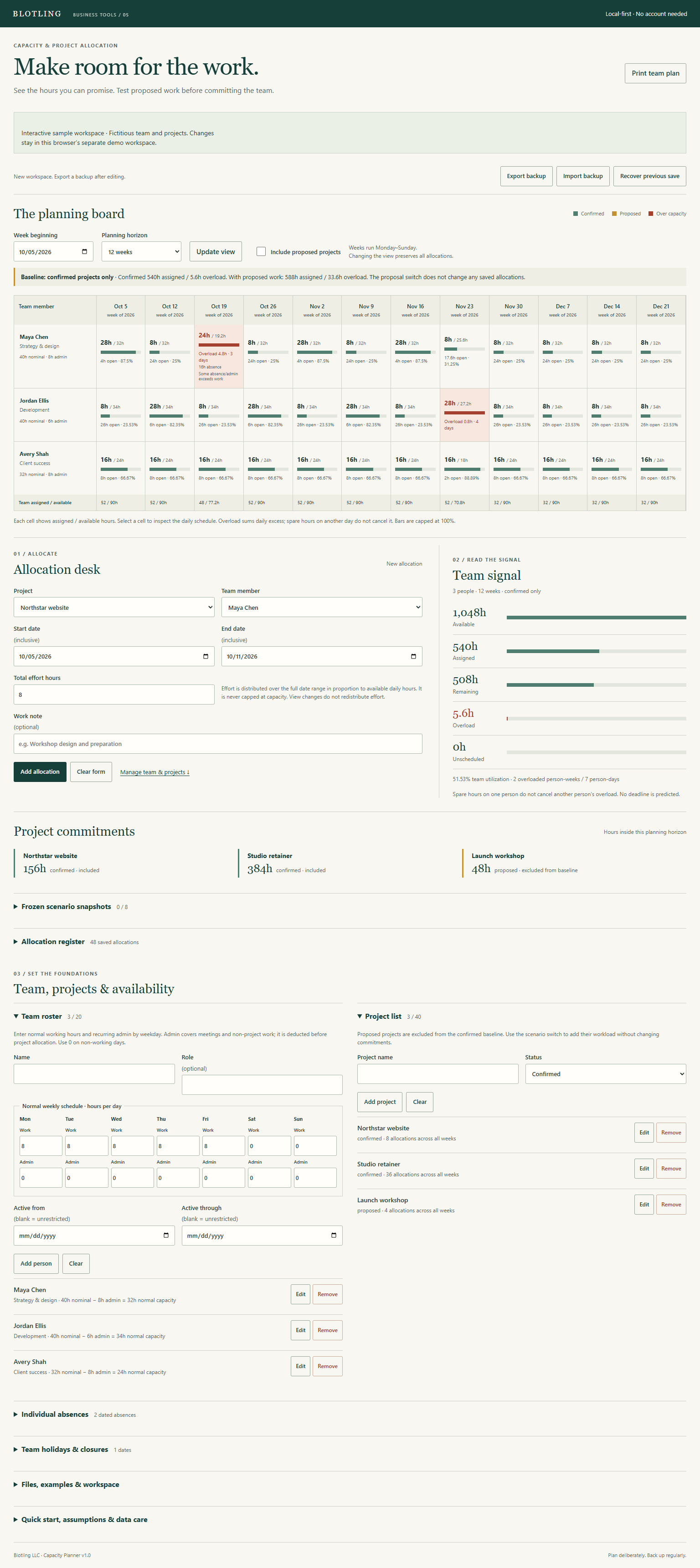Click the BLOTLING logo text
Viewport: 700px width, 1568px height.
(x=37, y=13)
